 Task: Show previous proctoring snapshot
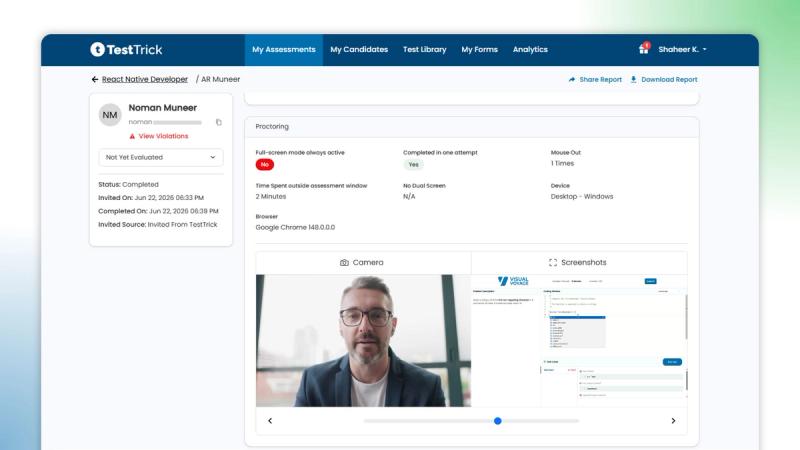point(270,421)
